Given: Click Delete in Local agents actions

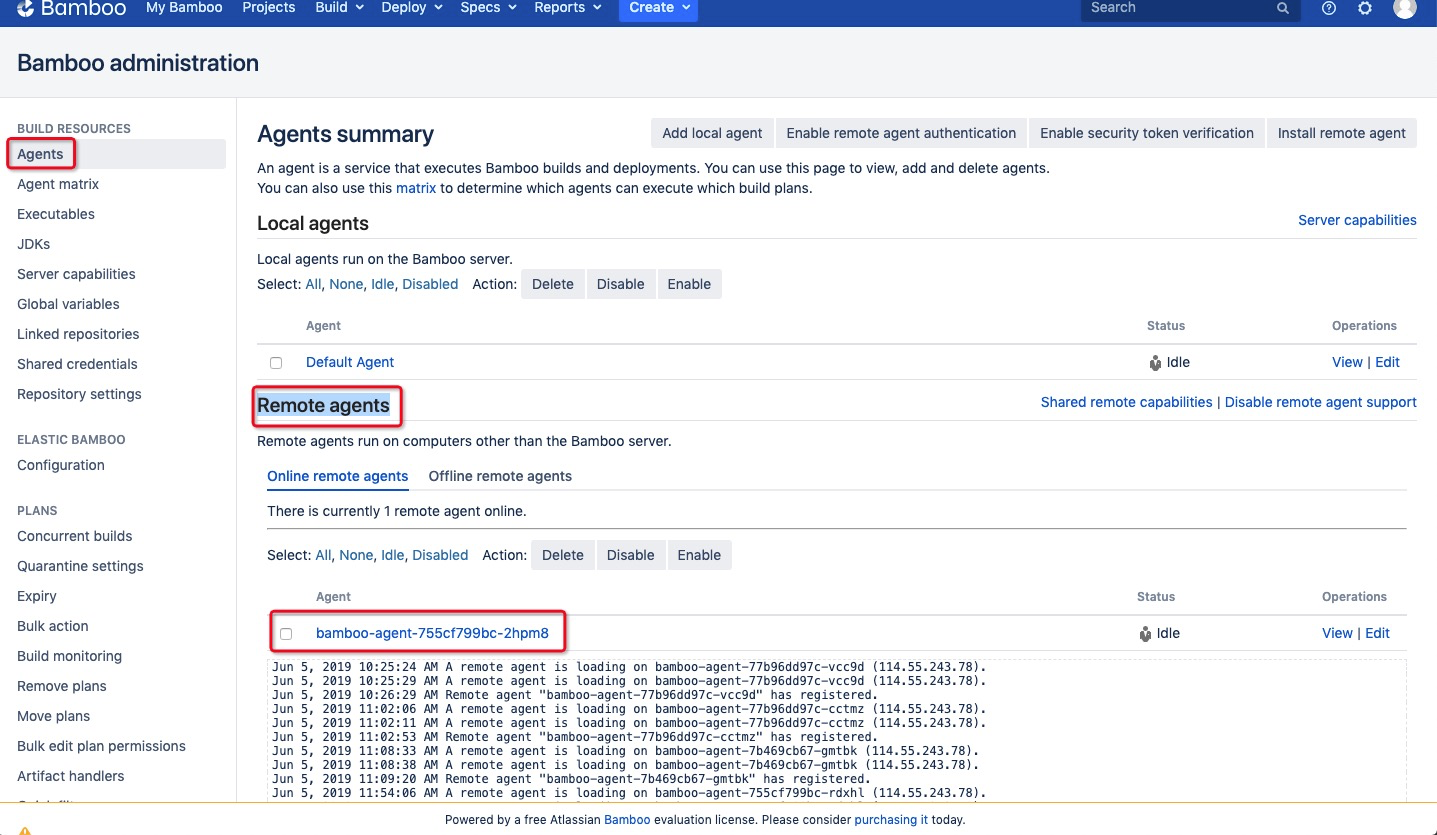Looking at the screenshot, I should 553,284.
